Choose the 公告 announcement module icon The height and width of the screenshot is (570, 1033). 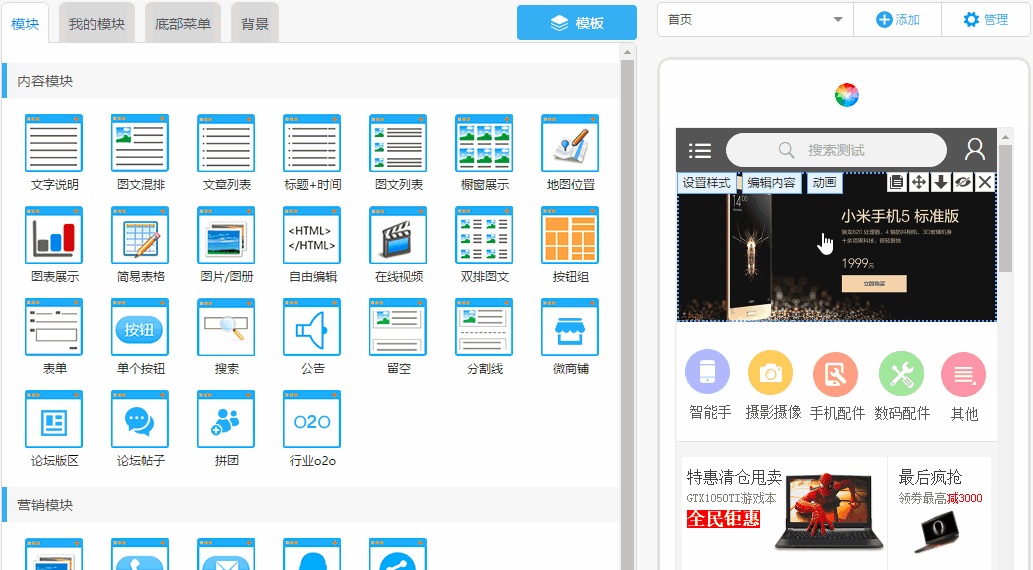coord(312,327)
